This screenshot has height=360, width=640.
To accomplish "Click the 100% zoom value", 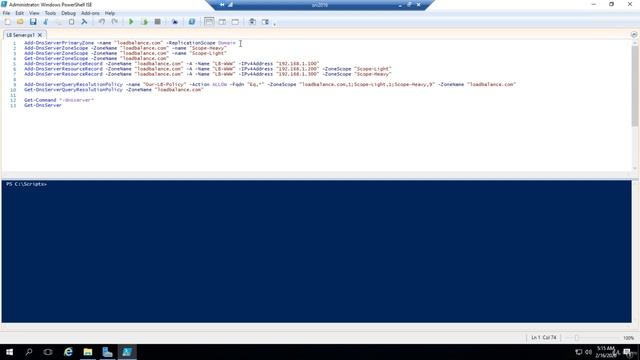I will [628, 338].
